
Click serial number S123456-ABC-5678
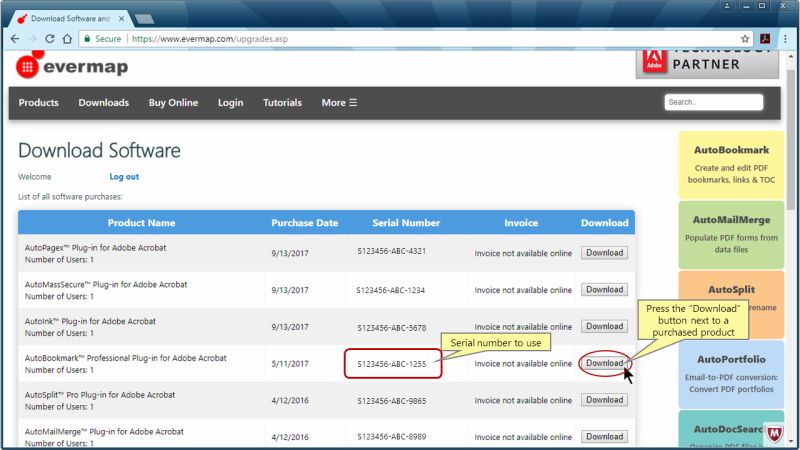392,328
